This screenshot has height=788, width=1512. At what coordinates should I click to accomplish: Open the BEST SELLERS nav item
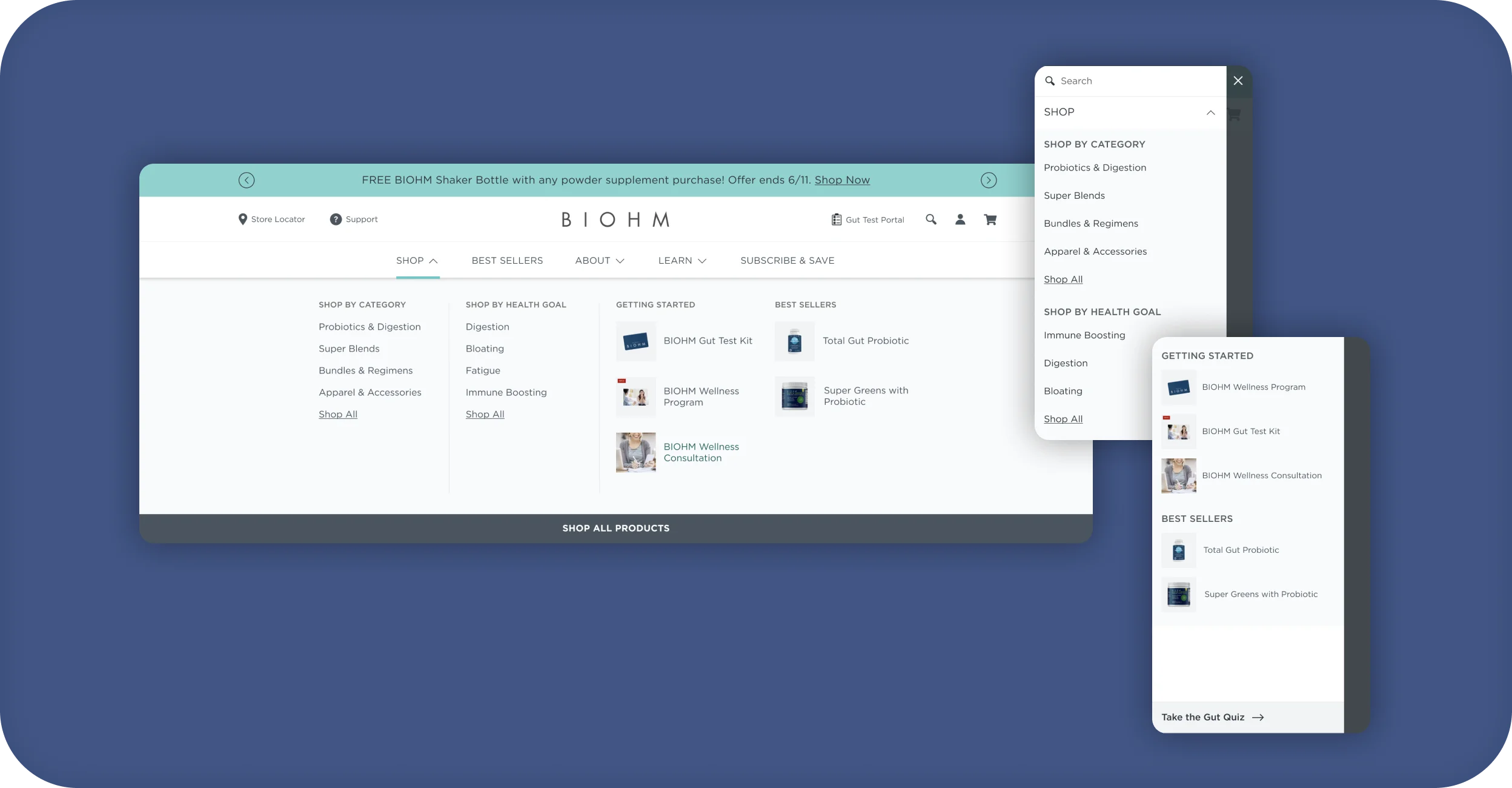tap(507, 261)
